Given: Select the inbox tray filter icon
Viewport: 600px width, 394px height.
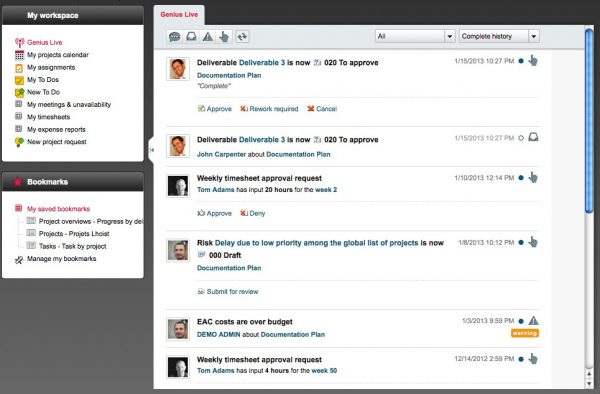Looking at the screenshot, I should [x=191, y=37].
